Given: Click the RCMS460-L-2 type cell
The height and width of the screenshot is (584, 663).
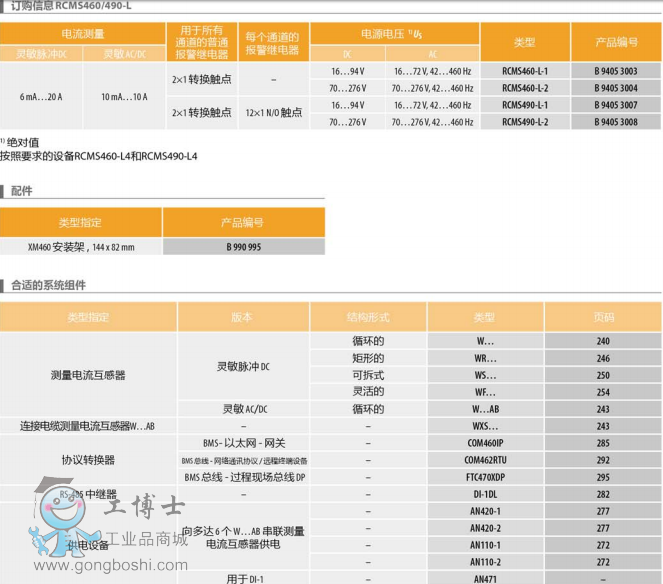Looking at the screenshot, I should 524,88.
